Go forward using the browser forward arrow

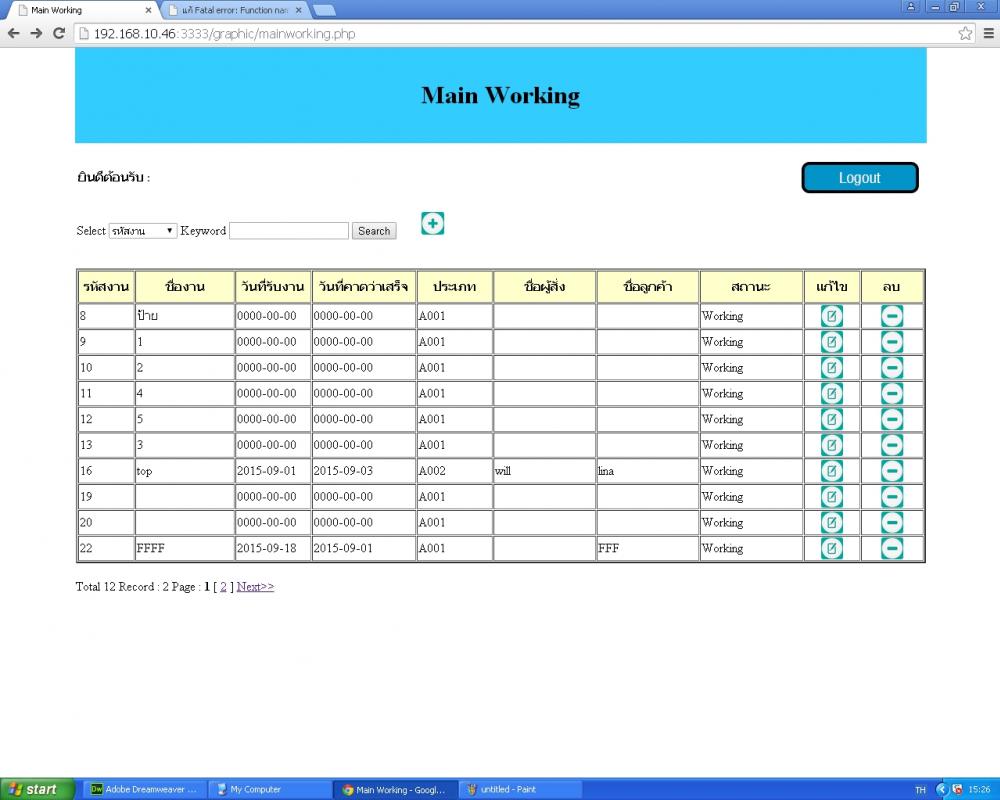[x=36, y=33]
